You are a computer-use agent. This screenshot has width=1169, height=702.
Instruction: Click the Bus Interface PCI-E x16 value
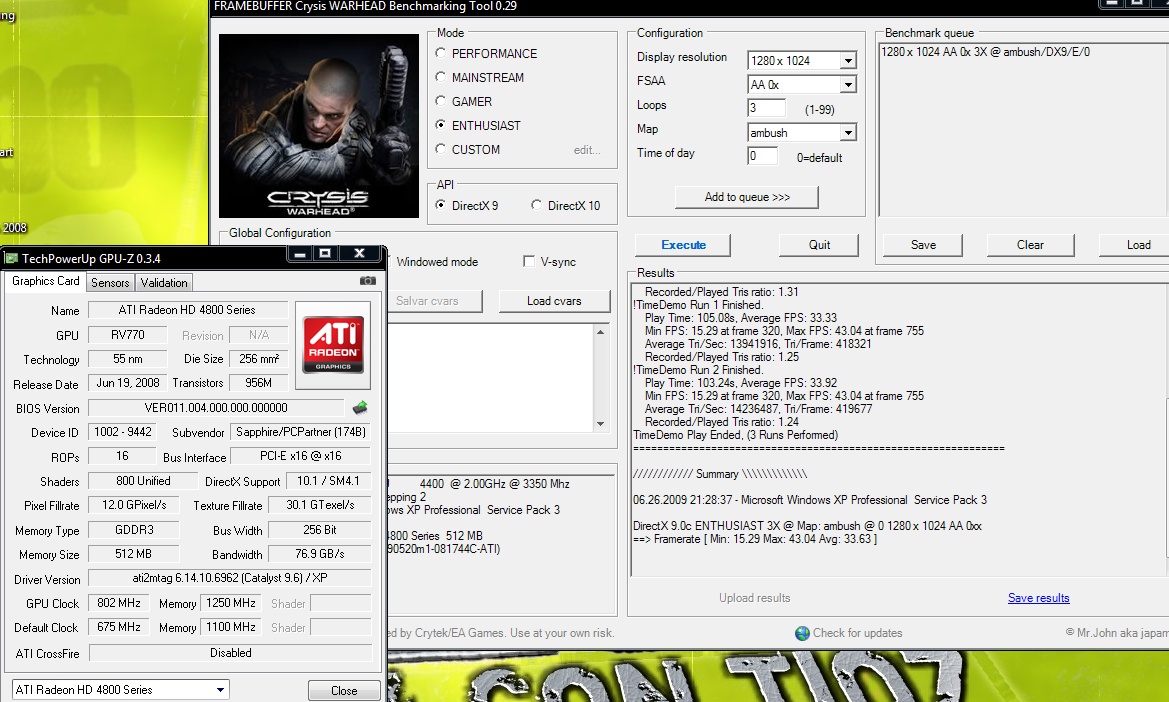click(300, 455)
